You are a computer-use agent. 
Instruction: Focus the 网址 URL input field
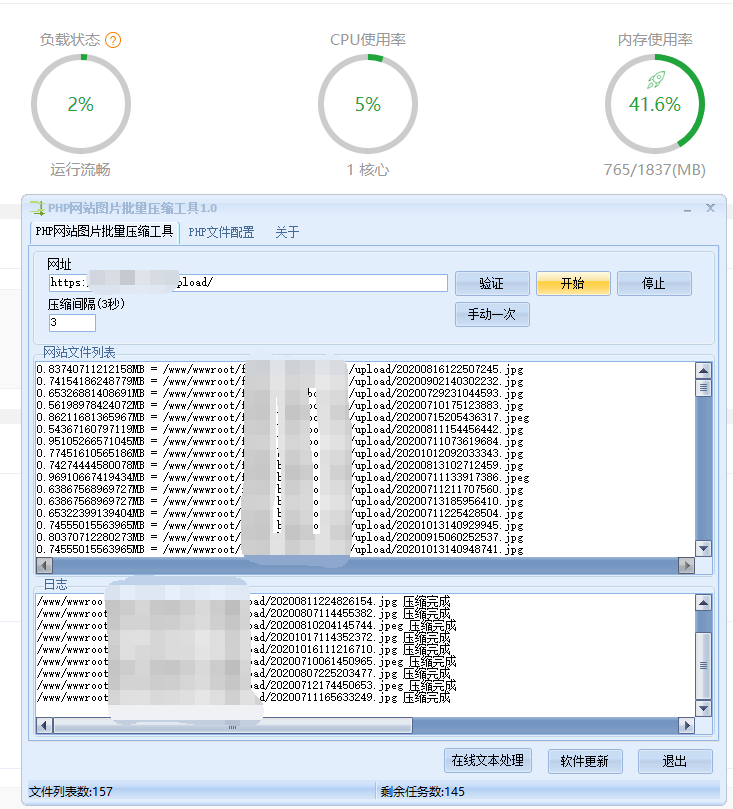coord(248,283)
